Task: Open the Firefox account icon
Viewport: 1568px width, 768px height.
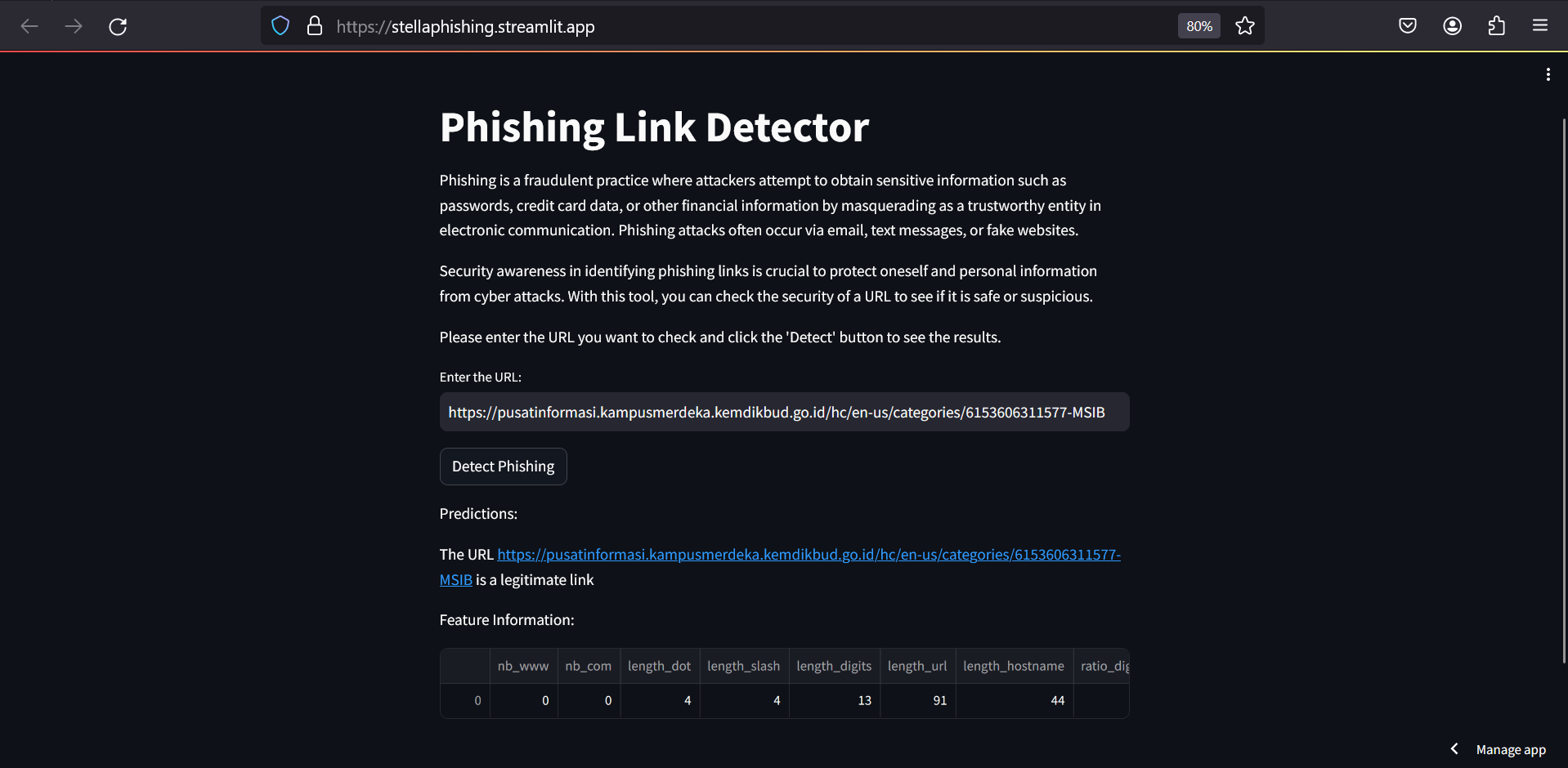Action: pos(1453,26)
